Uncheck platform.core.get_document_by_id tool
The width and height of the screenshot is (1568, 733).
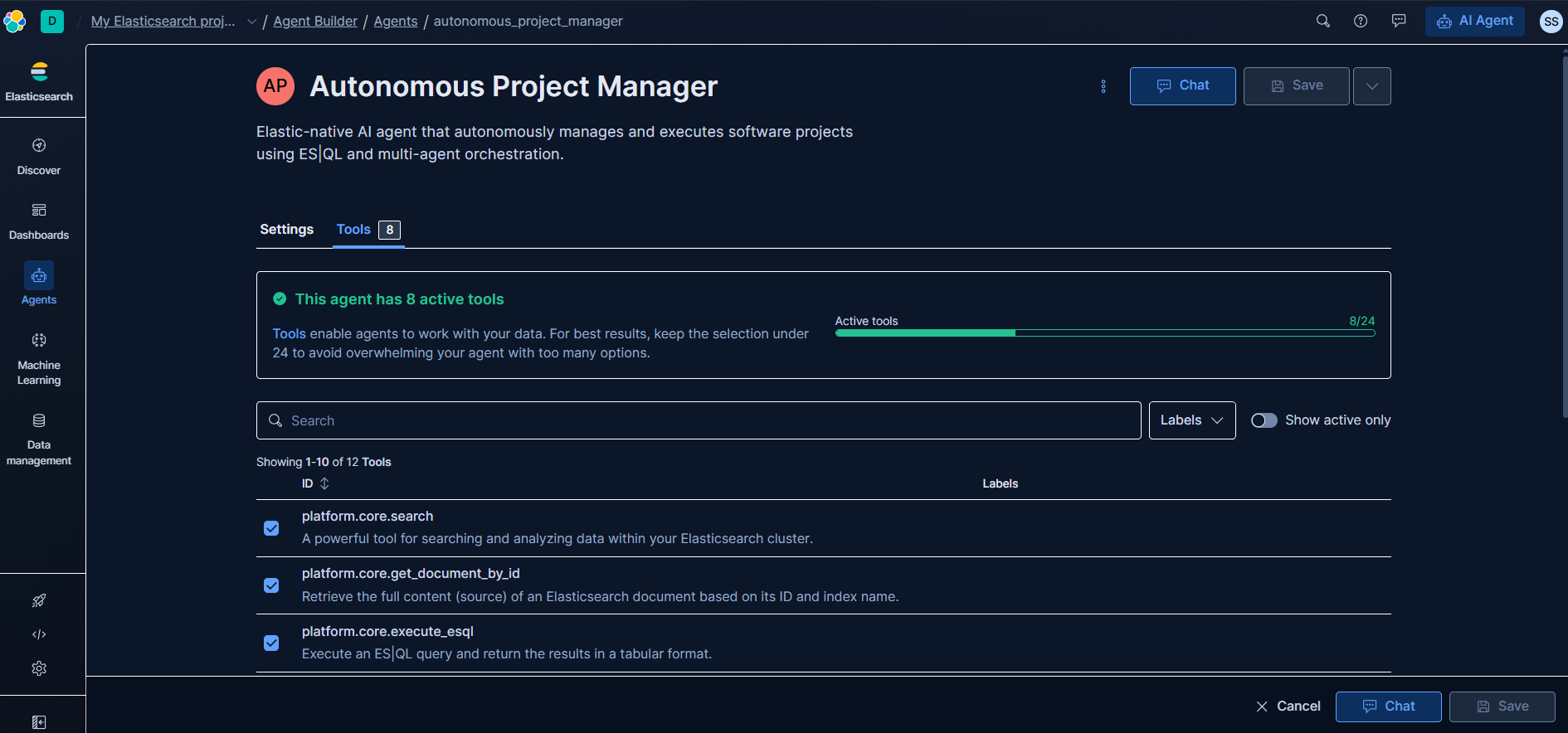point(271,585)
